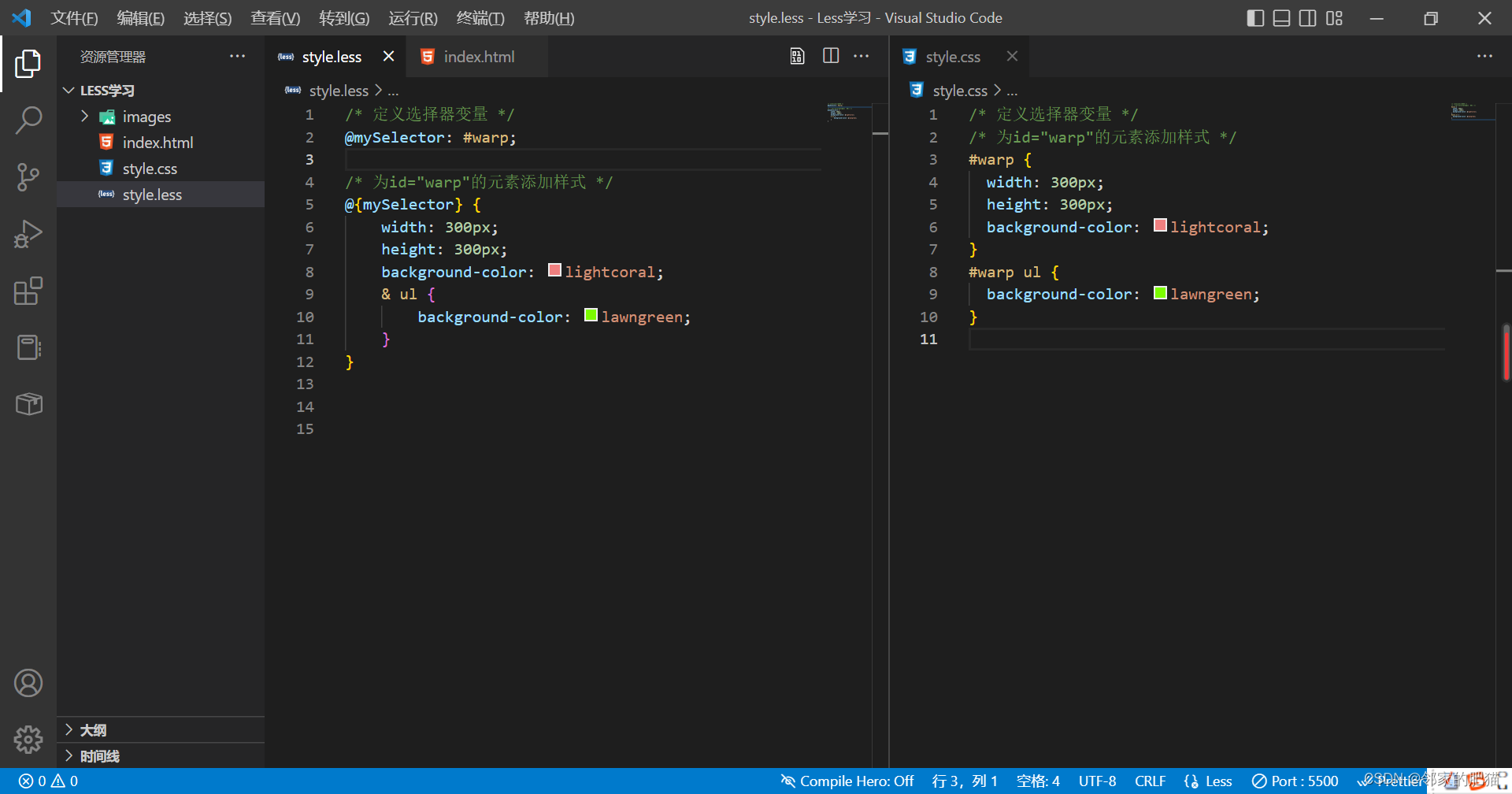Image resolution: width=1512 pixels, height=794 pixels.
Task: Open the notebook icon view in activity bar
Action: point(28,347)
